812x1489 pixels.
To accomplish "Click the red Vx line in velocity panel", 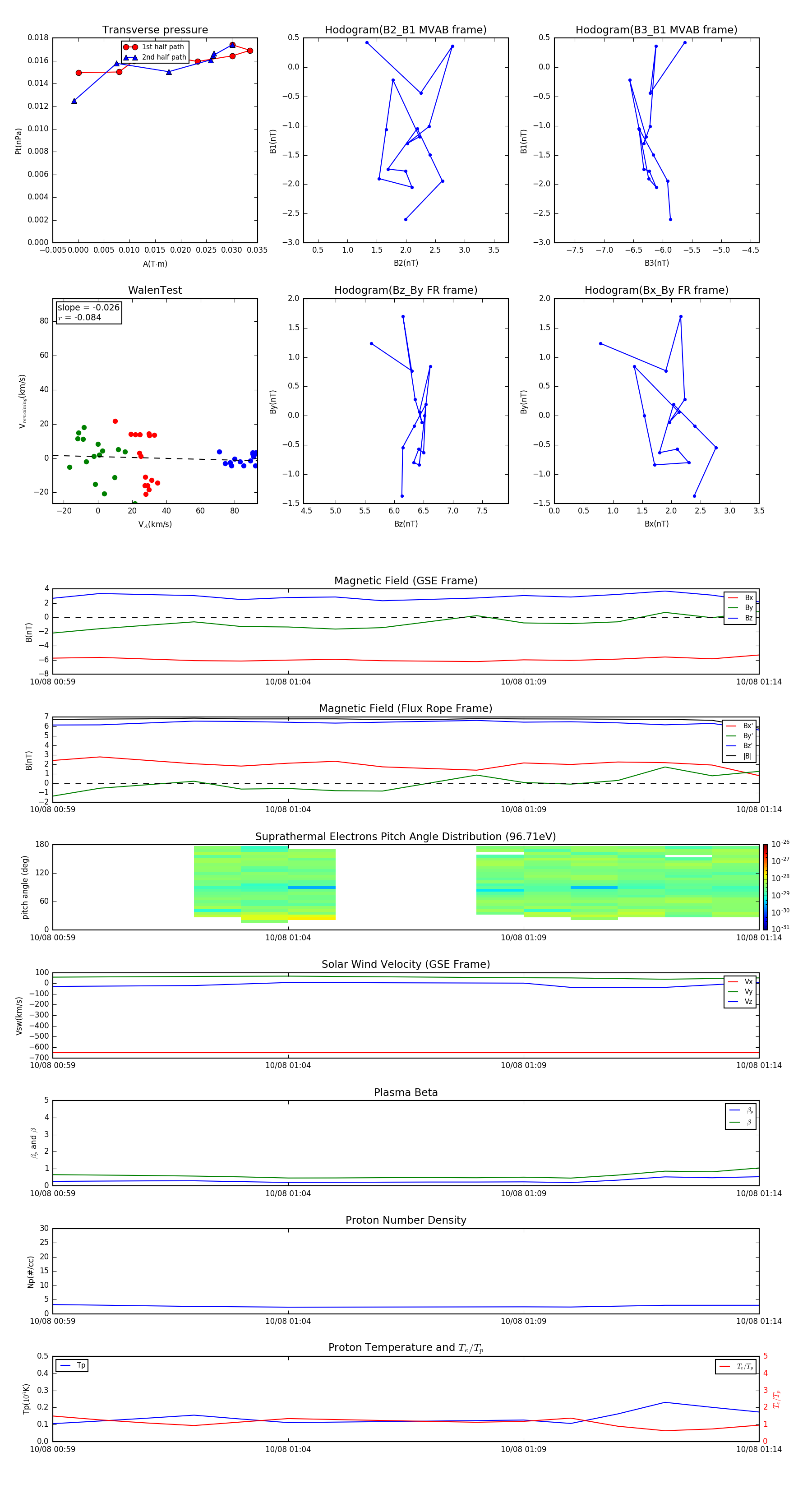I will pyautogui.click(x=406, y=1053).
